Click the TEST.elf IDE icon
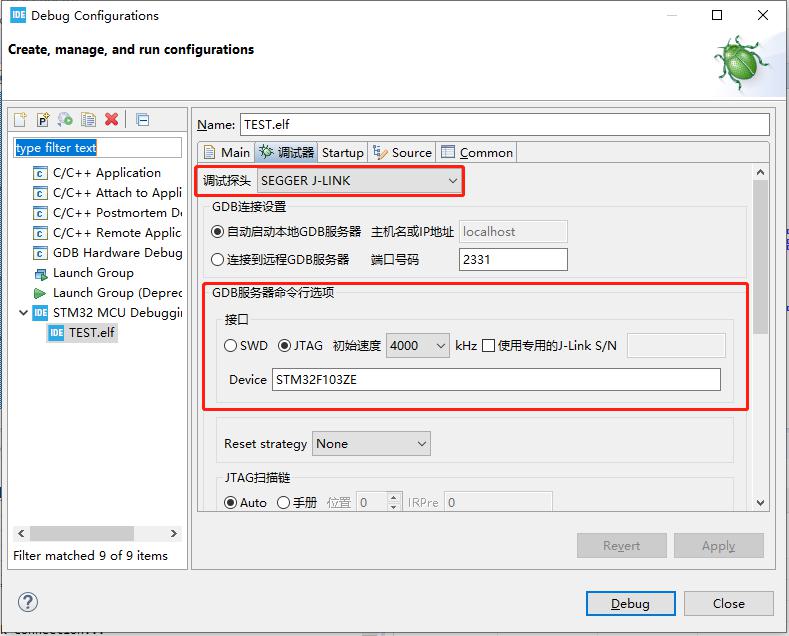 (x=56, y=333)
